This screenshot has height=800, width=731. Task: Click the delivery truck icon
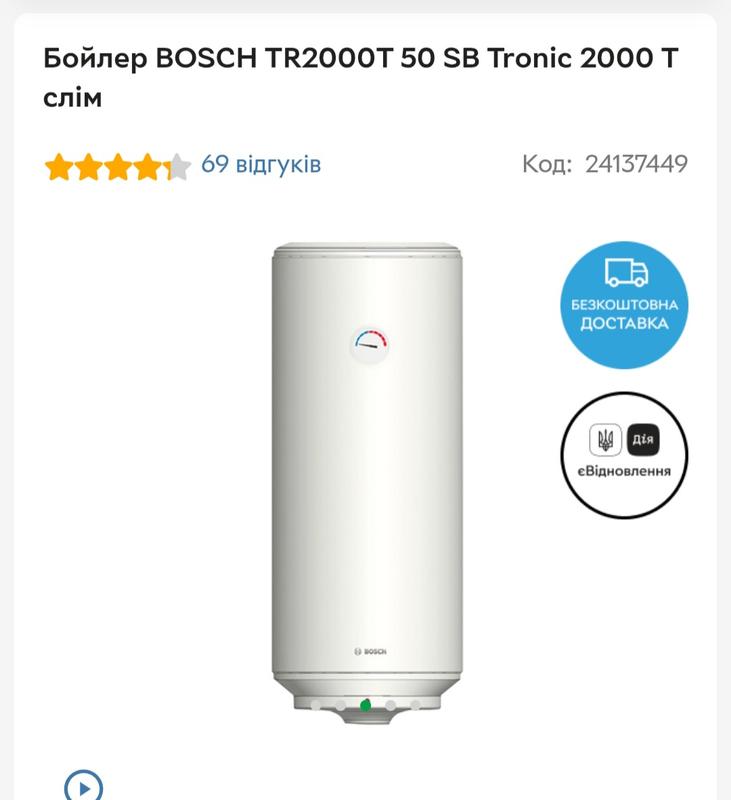[626, 272]
